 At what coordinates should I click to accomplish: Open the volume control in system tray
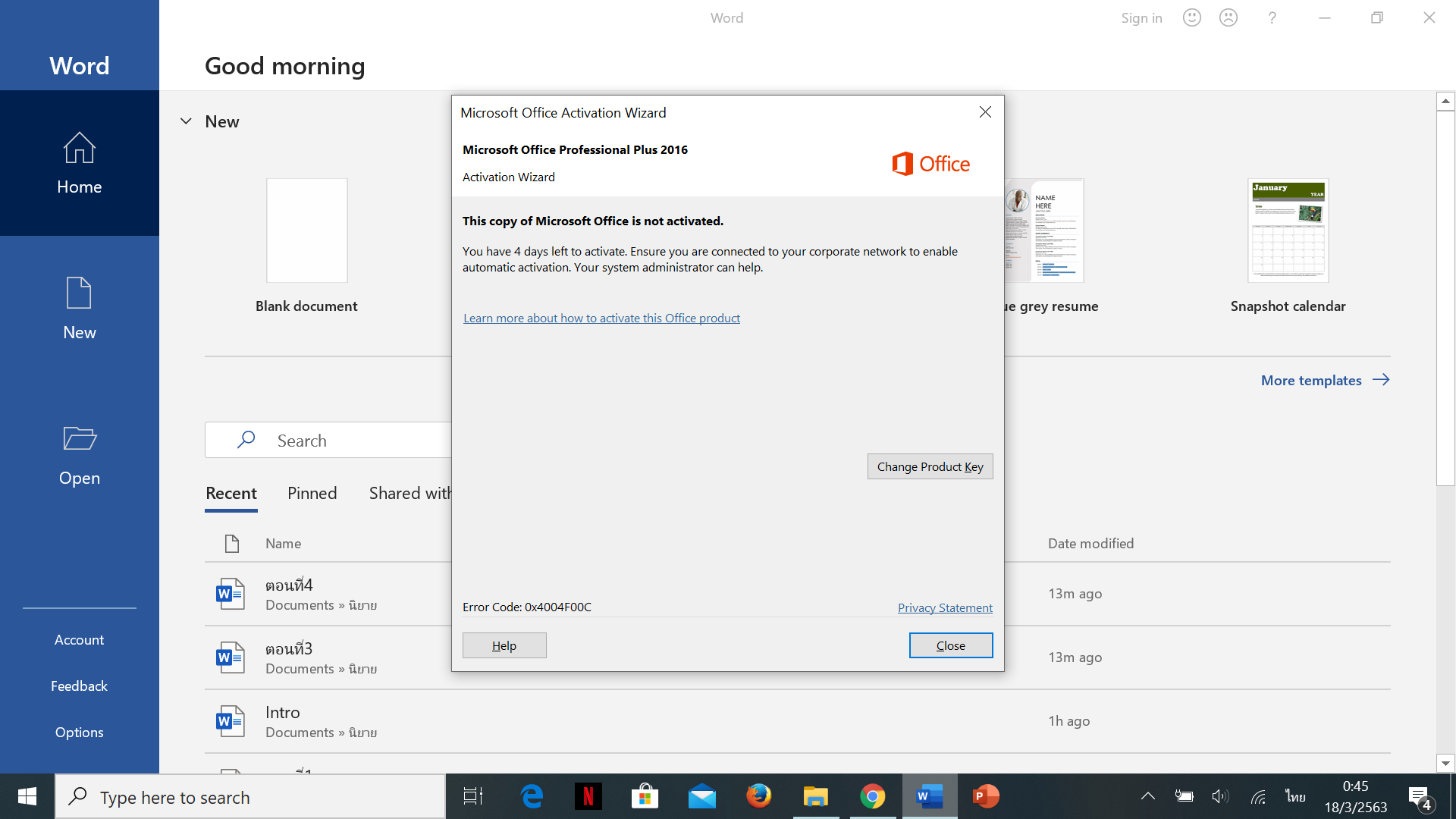(1220, 796)
